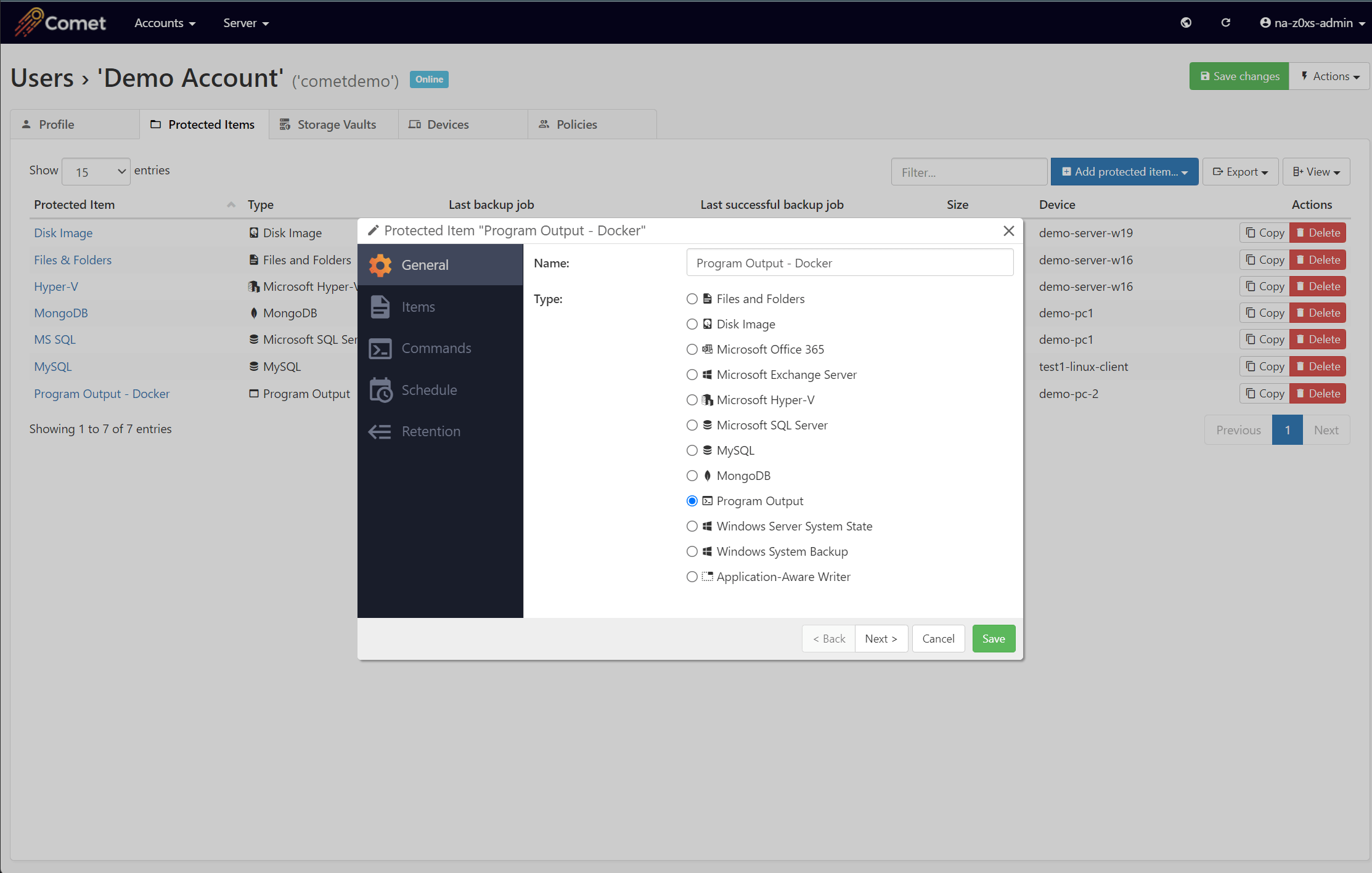Open the MongoDB protected item link
Image resolution: width=1372 pixels, height=873 pixels.
[61, 313]
